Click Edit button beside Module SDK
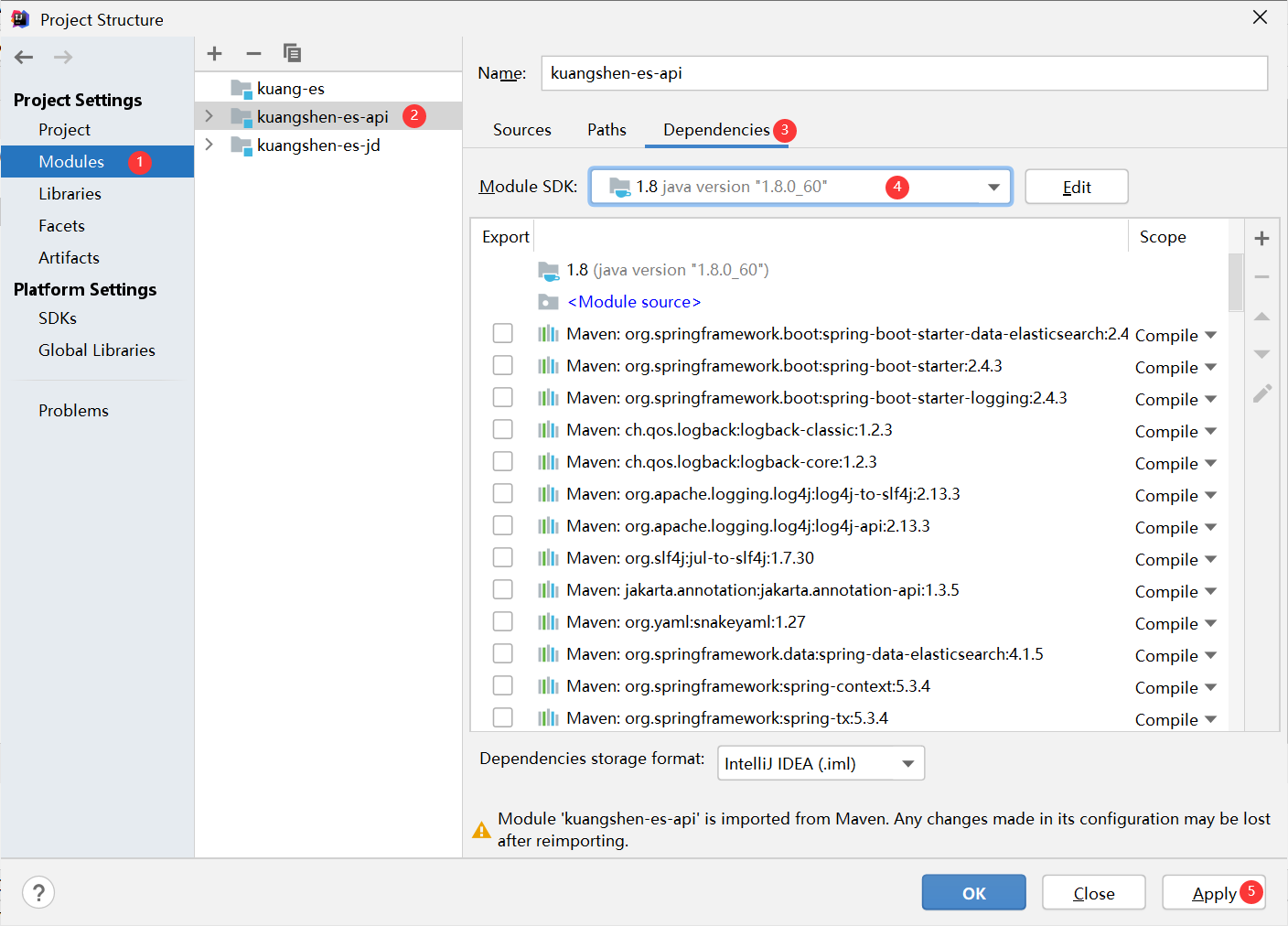This screenshot has height=926, width=1288. point(1076,187)
